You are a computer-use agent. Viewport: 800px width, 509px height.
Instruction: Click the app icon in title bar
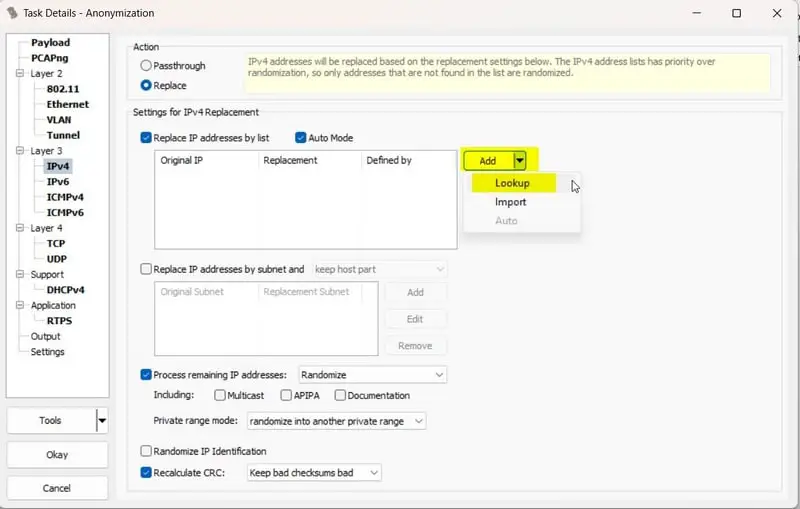tap(12, 13)
